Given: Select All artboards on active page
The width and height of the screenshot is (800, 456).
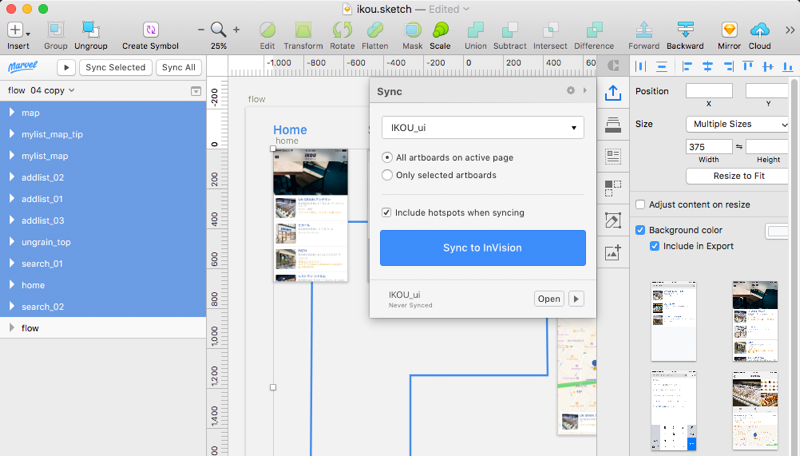Looking at the screenshot, I should click(x=387, y=158).
